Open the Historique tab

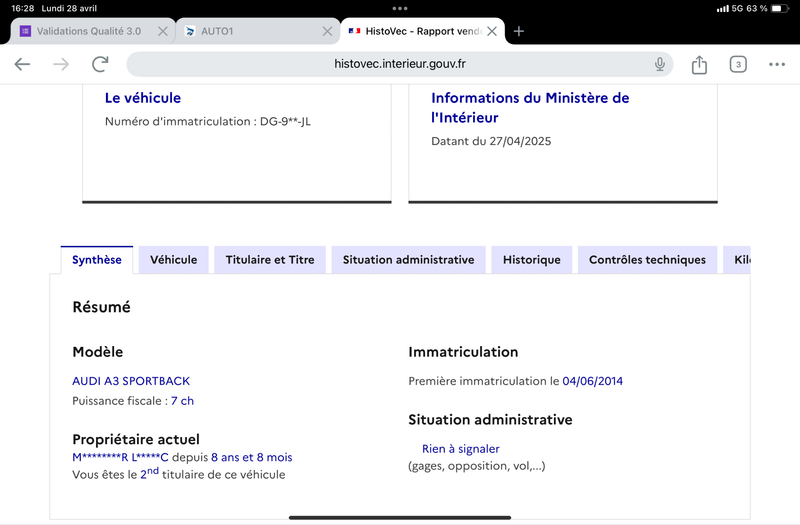coord(532,260)
